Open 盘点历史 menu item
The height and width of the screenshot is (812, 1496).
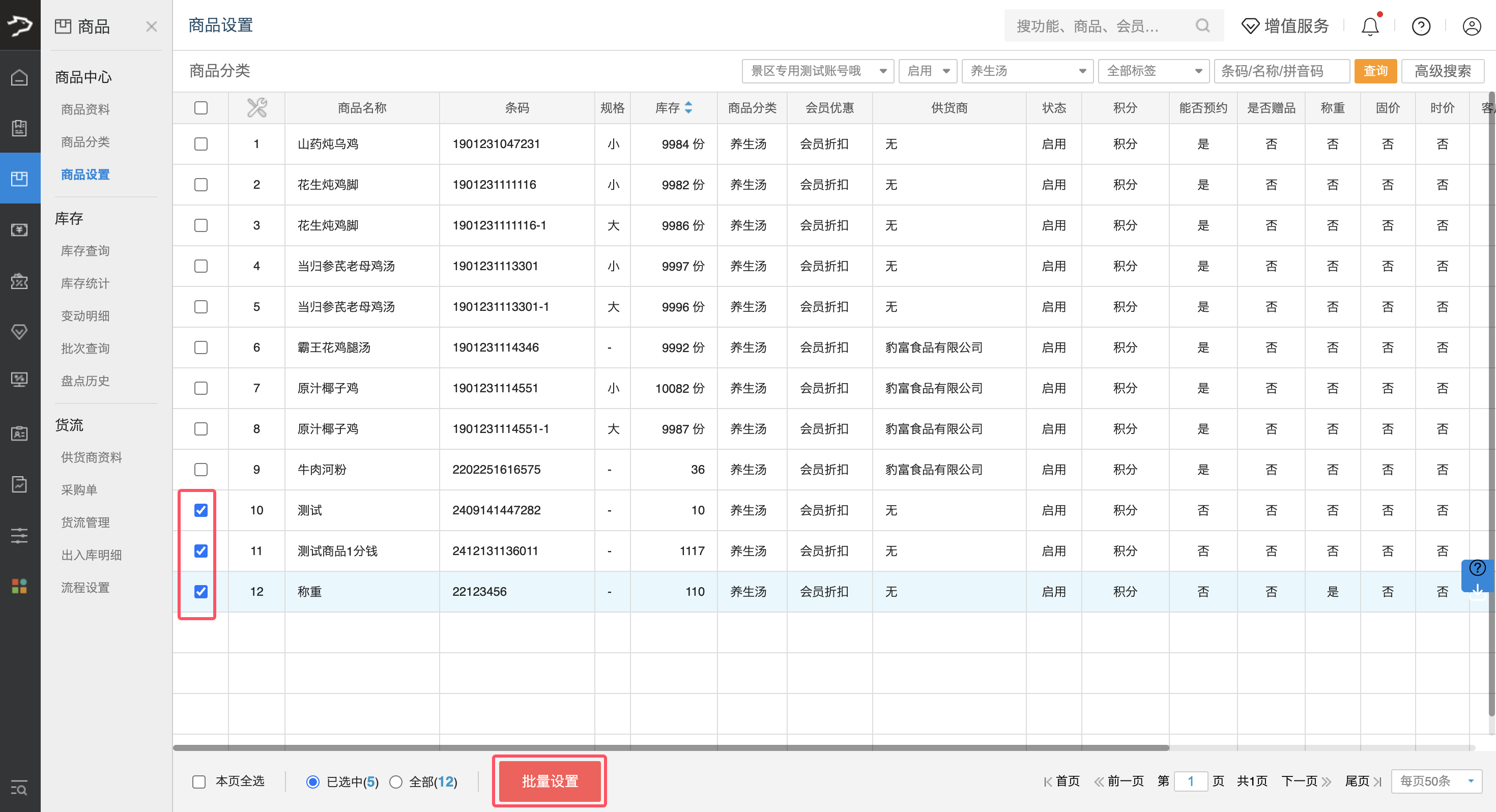coord(85,381)
